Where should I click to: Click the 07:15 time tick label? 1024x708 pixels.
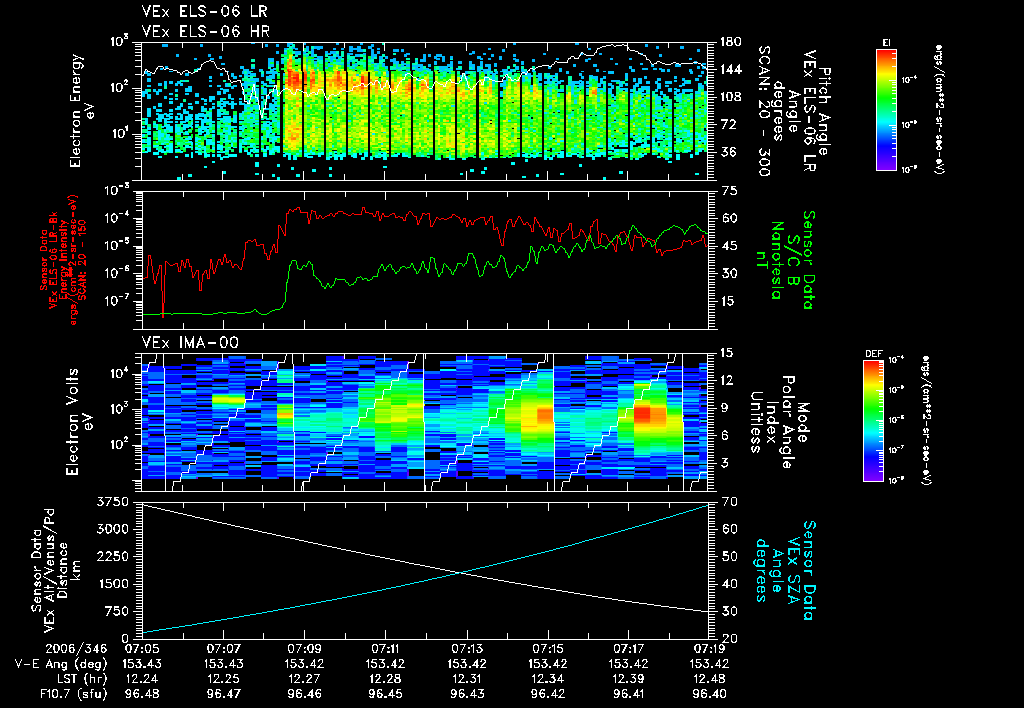coord(547,649)
